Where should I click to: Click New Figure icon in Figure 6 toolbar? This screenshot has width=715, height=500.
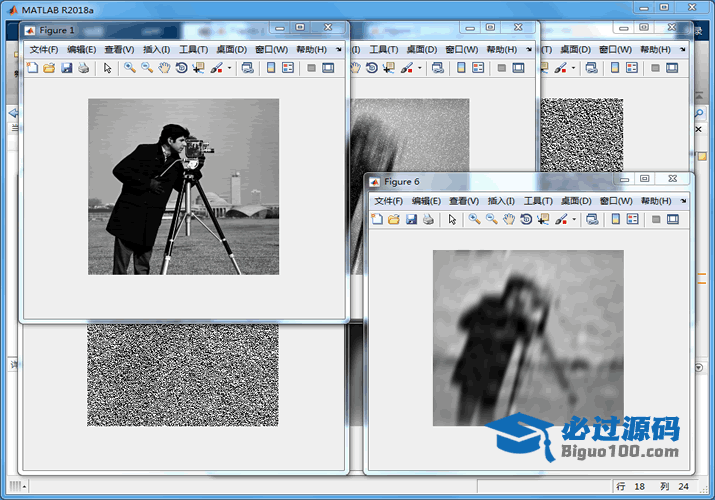[x=377, y=220]
